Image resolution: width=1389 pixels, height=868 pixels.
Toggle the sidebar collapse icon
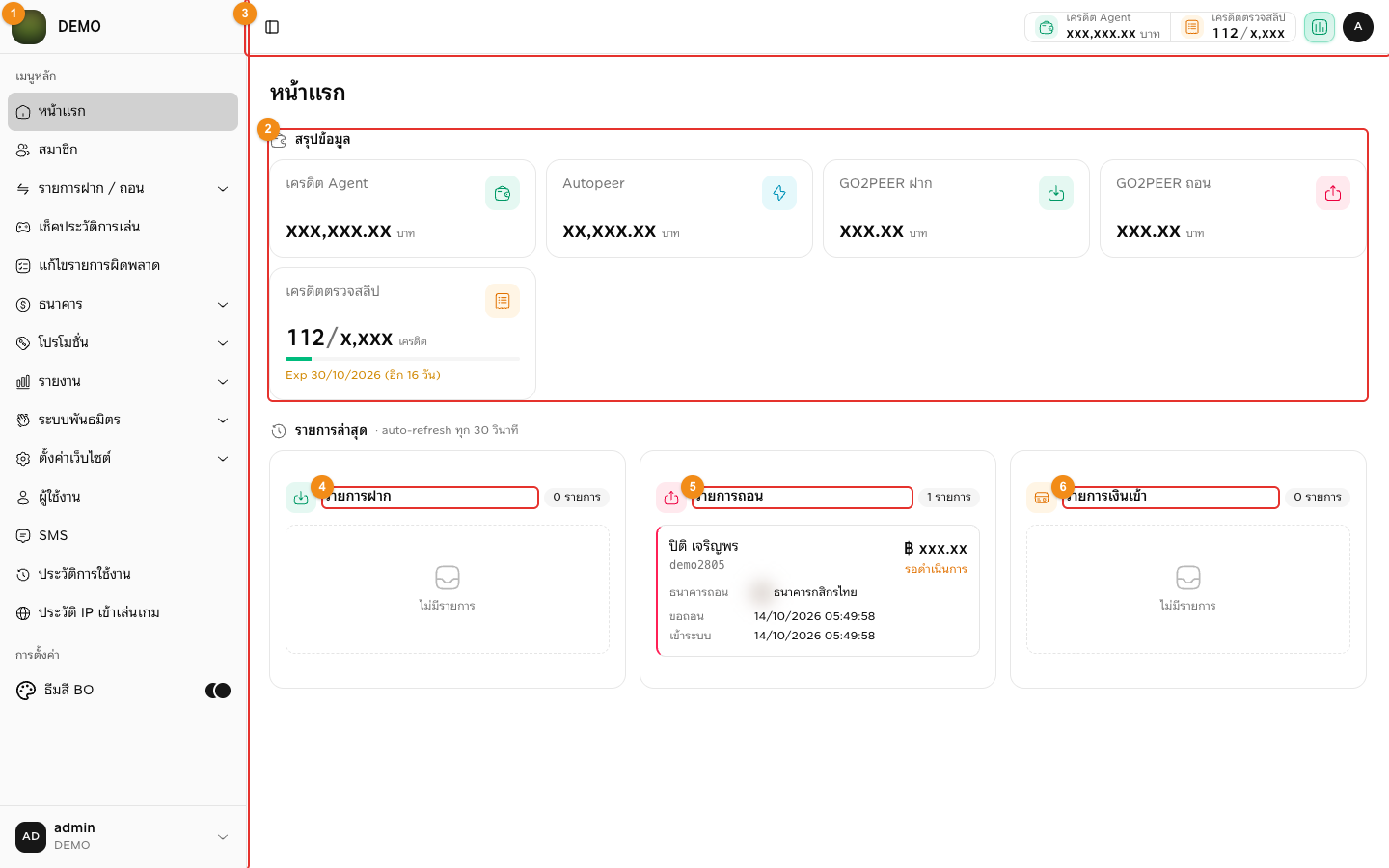(x=272, y=27)
